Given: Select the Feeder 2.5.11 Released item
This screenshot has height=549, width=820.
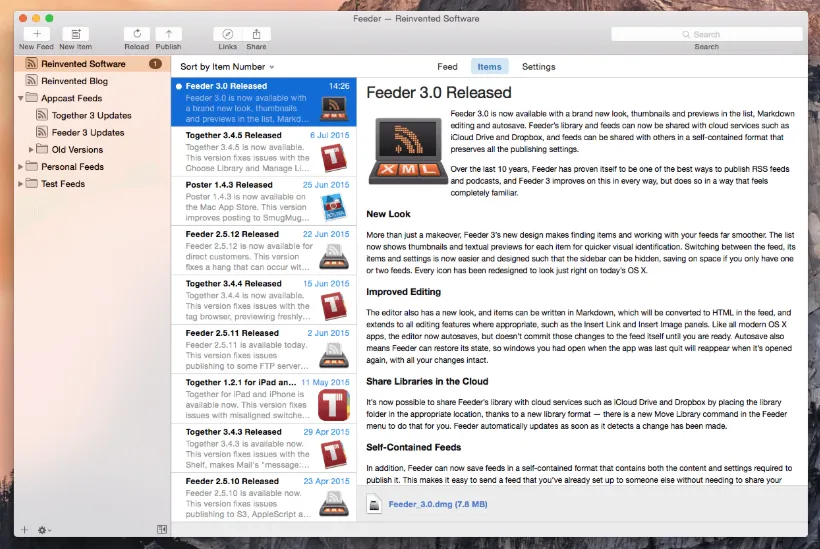Looking at the screenshot, I should coord(264,349).
